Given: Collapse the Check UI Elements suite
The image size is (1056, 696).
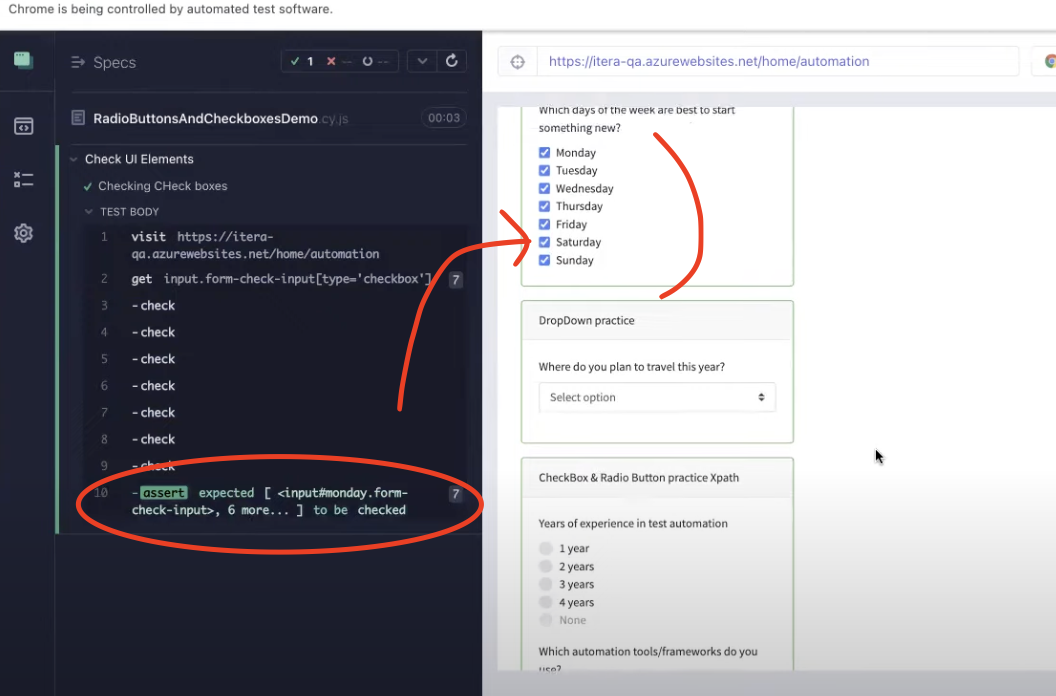Looking at the screenshot, I should 139,159.
